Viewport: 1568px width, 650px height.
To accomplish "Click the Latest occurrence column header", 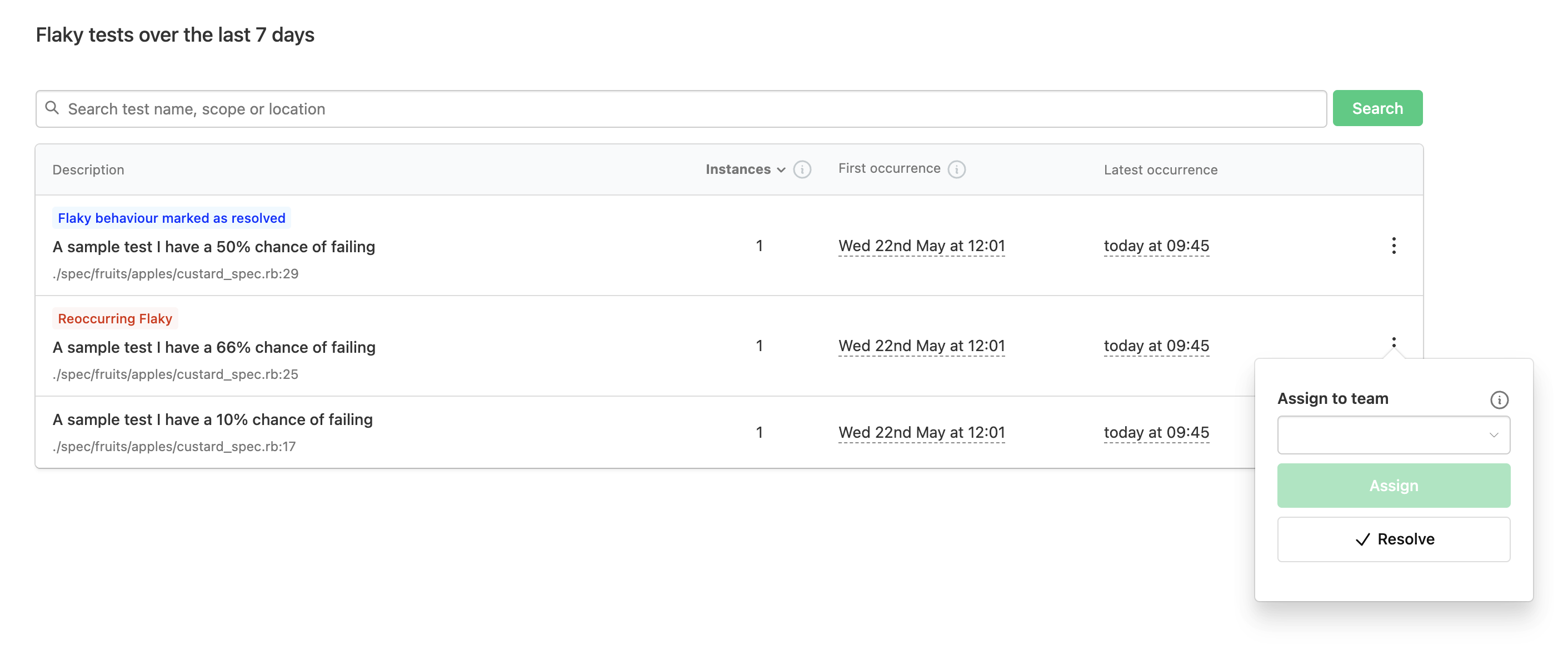I will point(1160,170).
